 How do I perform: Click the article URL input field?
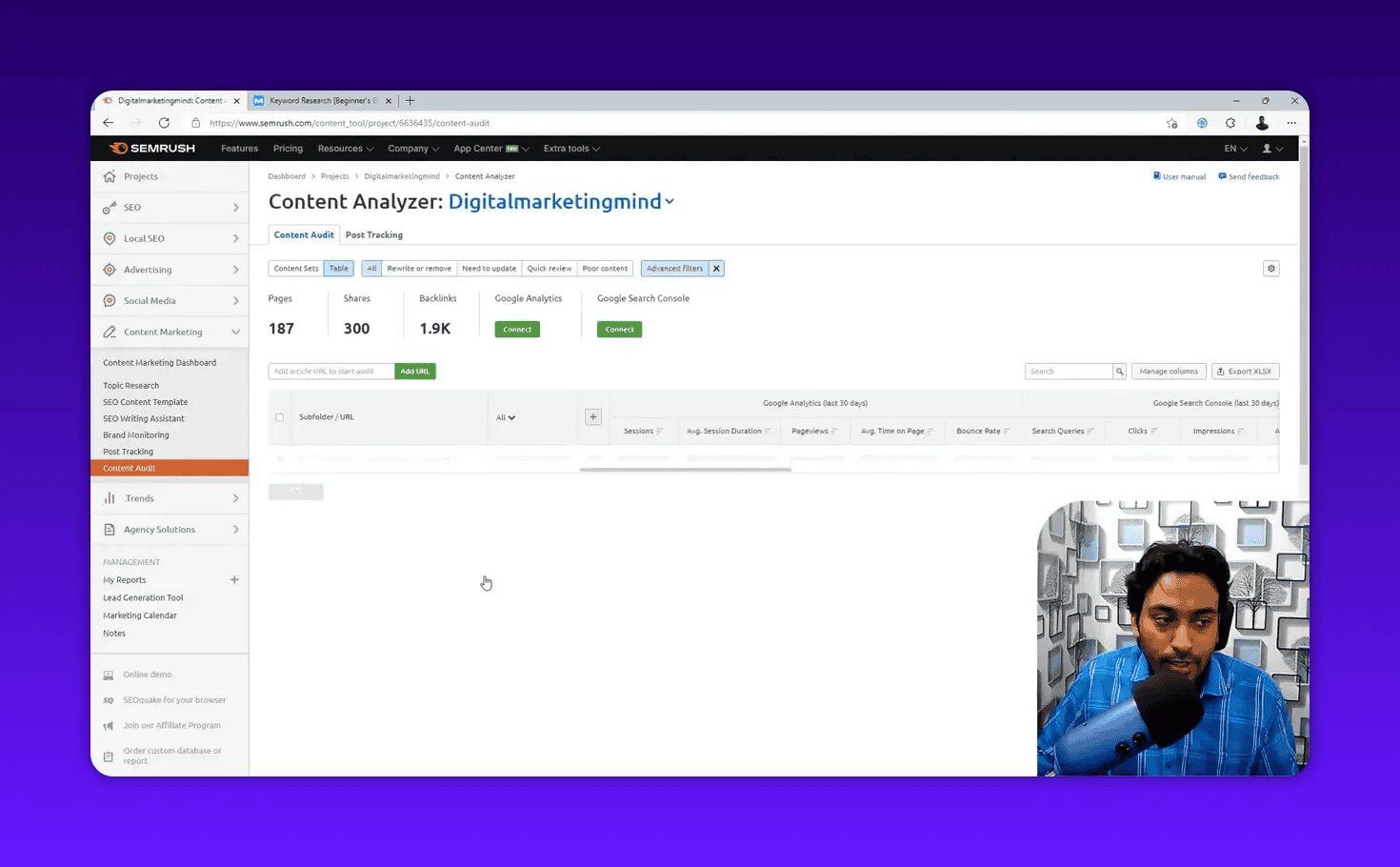pos(330,371)
